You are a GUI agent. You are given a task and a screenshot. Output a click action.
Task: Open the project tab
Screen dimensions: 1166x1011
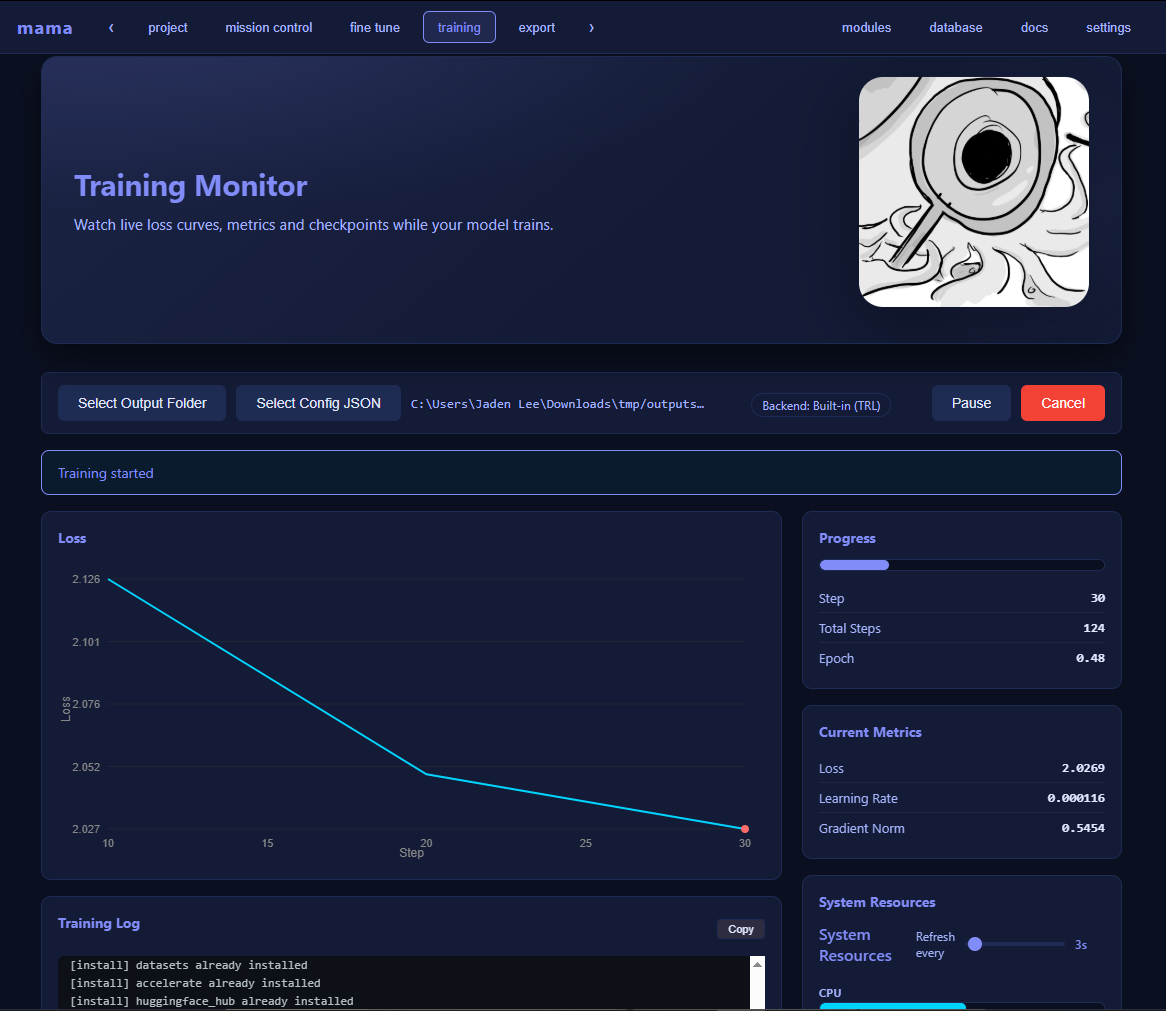pyautogui.click(x=167, y=28)
